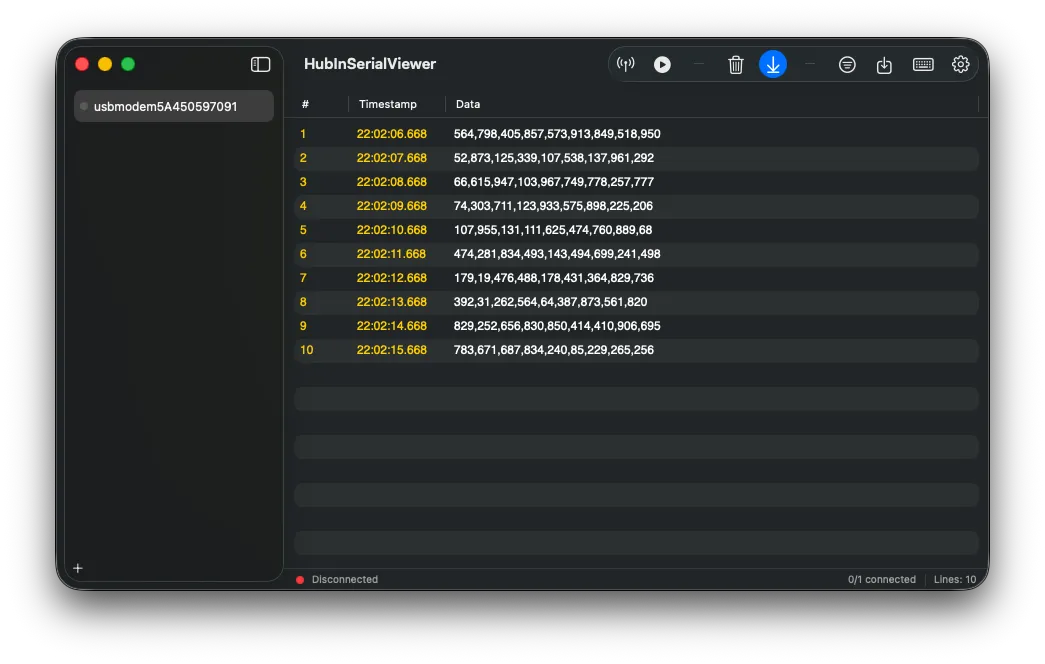Click the HubInSerialViewer window title

point(370,64)
